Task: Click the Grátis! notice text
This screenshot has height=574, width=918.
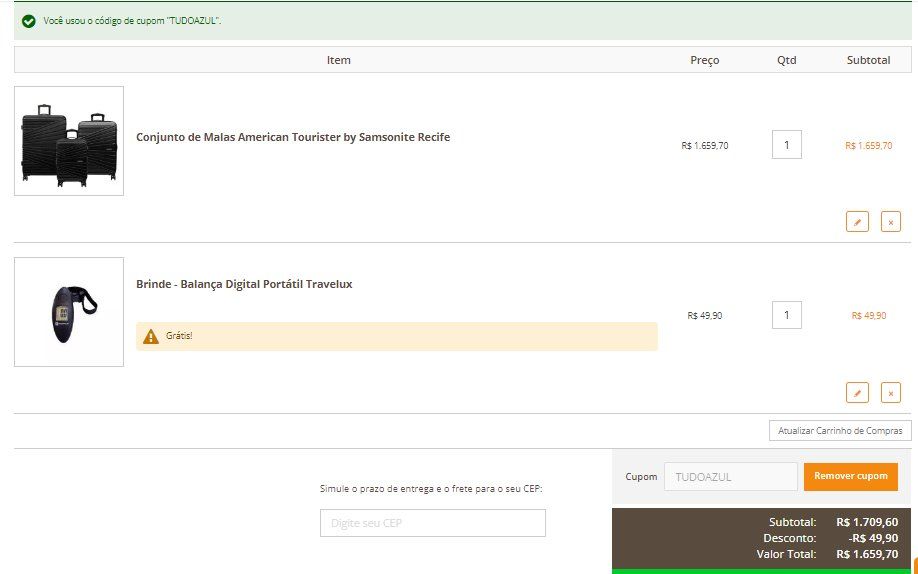Action: pyautogui.click(x=179, y=336)
